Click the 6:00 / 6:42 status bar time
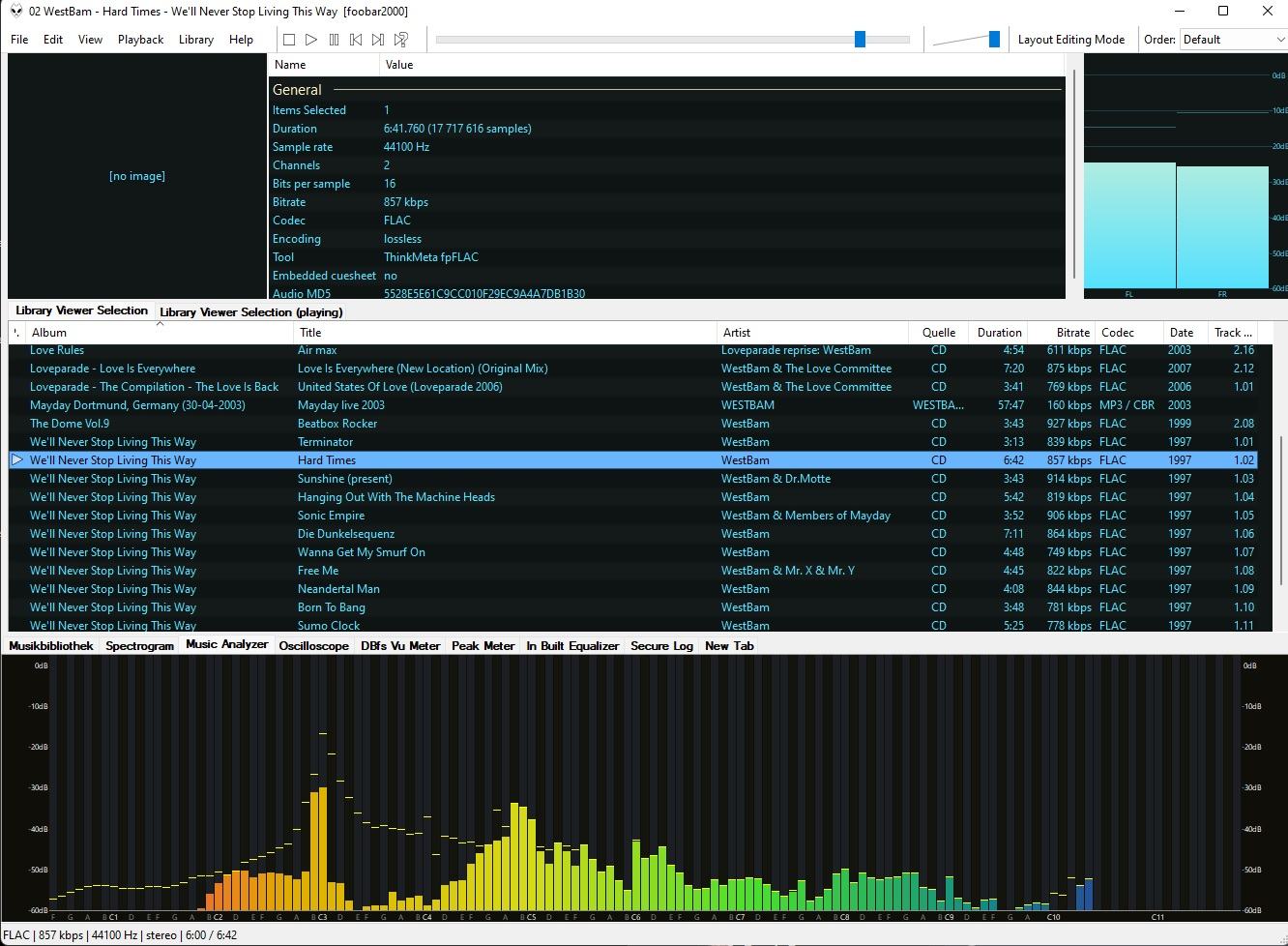Viewport: 1288px width, 946px height. (211, 935)
